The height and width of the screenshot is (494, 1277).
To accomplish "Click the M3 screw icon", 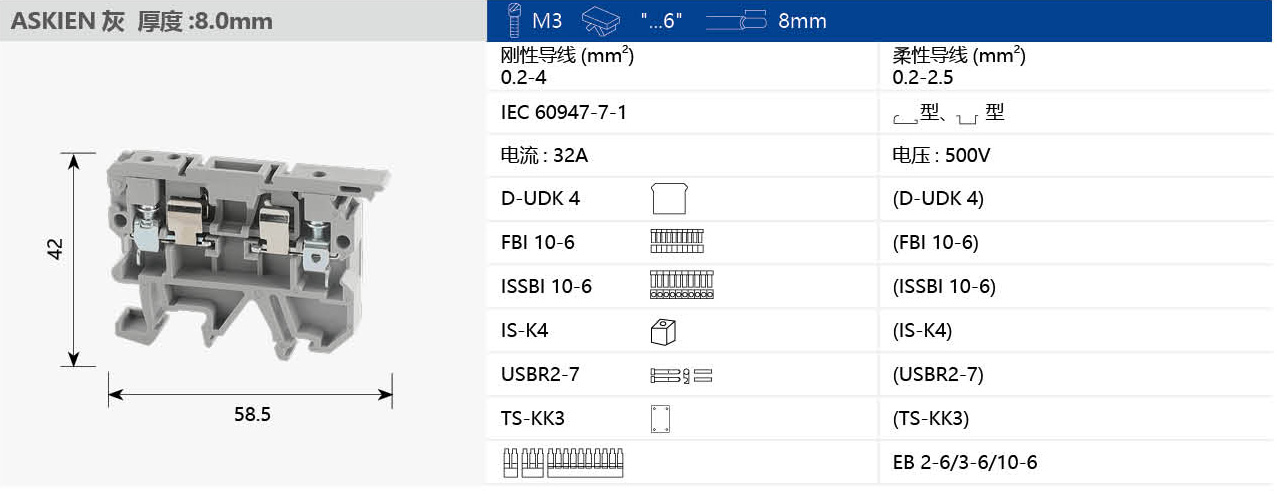I will pyautogui.click(x=515, y=20).
